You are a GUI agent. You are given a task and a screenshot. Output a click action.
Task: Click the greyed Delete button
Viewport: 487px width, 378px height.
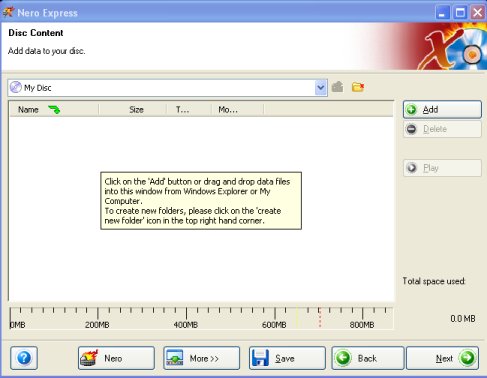[x=442, y=129]
